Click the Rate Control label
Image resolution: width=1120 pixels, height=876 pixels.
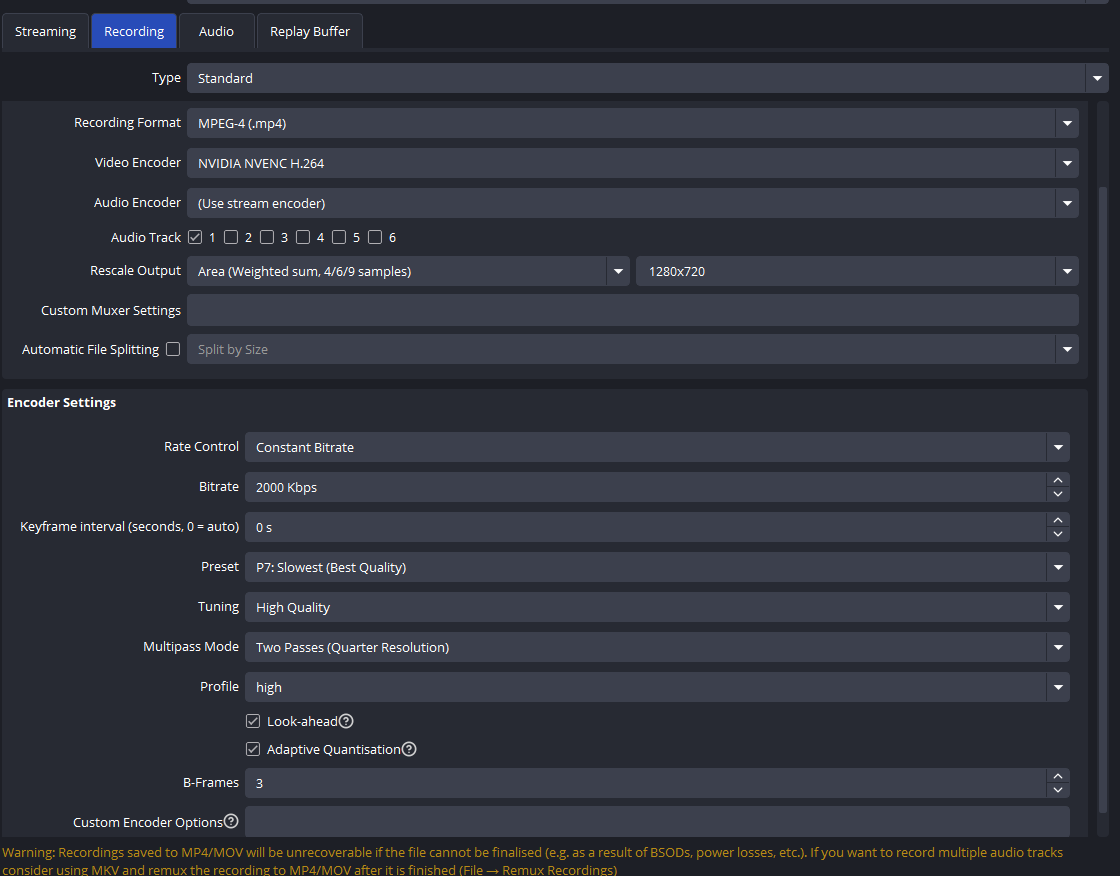point(201,447)
